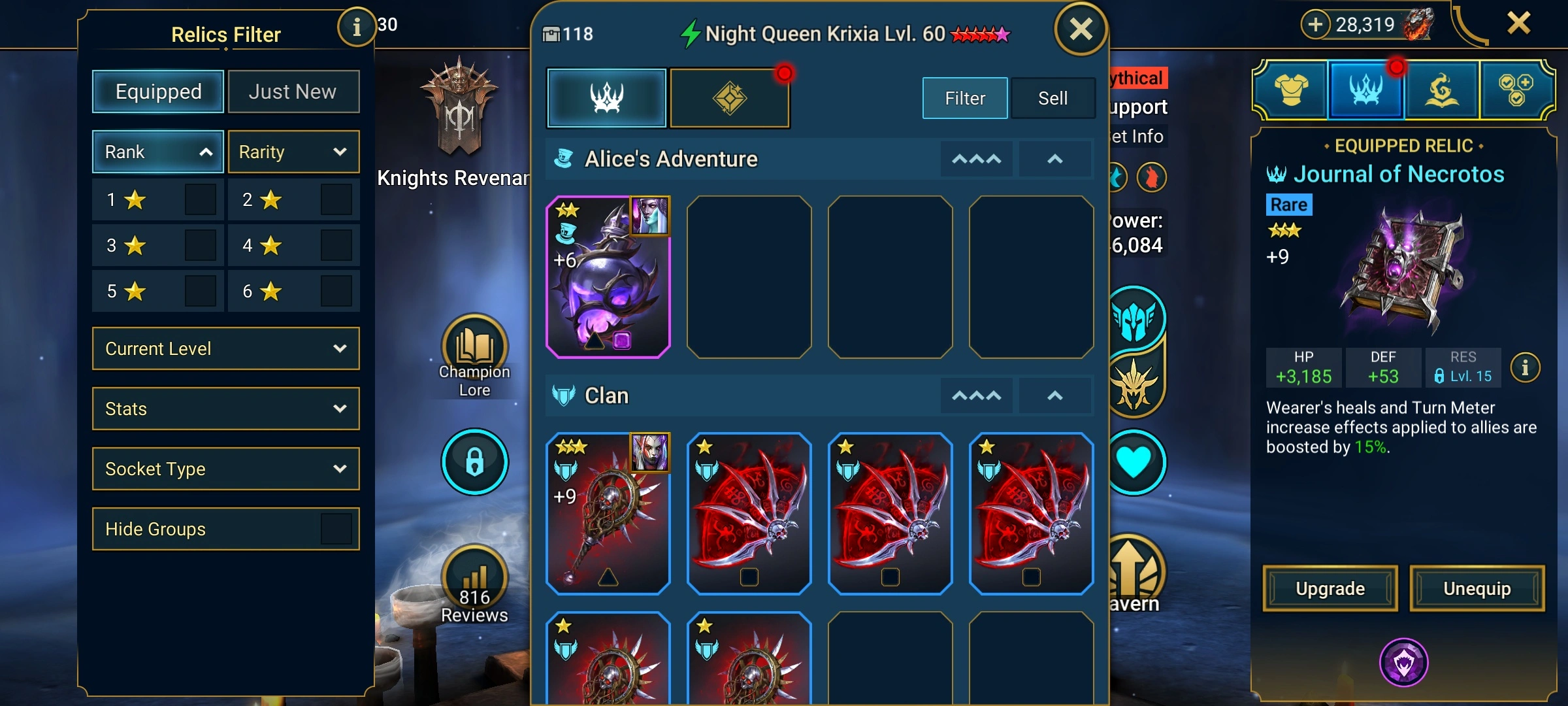The width and height of the screenshot is (1568, 706).
Task: Click the Unequip button
Action: pyautogui.click(x=1477, y=588)
